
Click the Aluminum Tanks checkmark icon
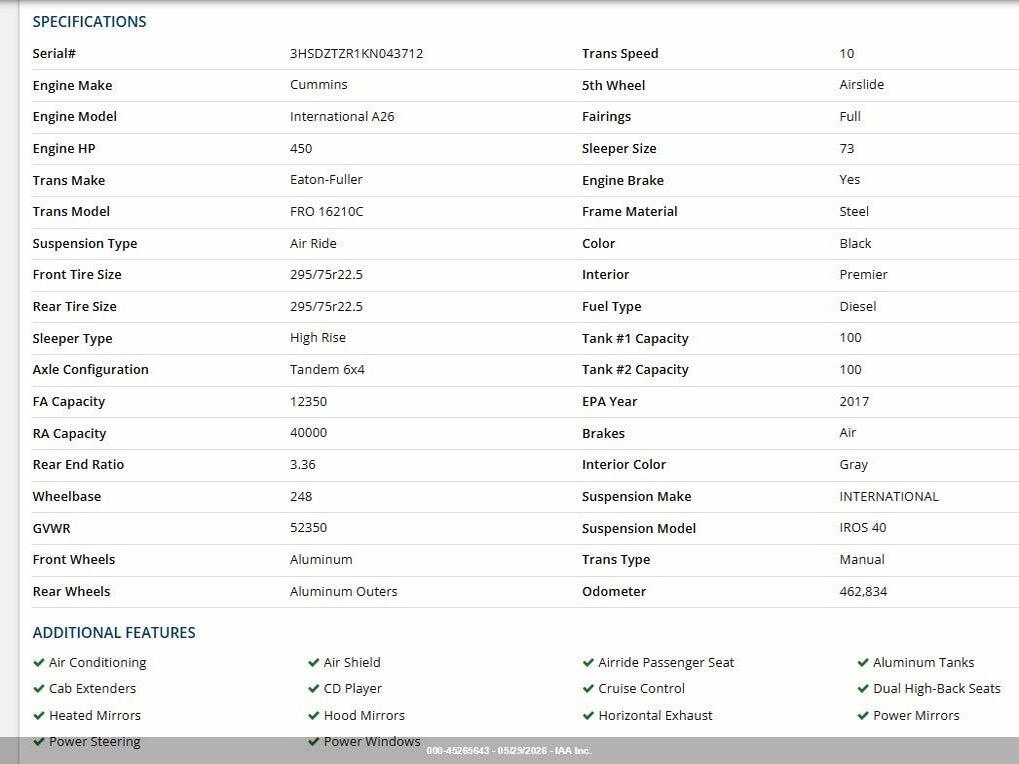[x=863, y=663]
